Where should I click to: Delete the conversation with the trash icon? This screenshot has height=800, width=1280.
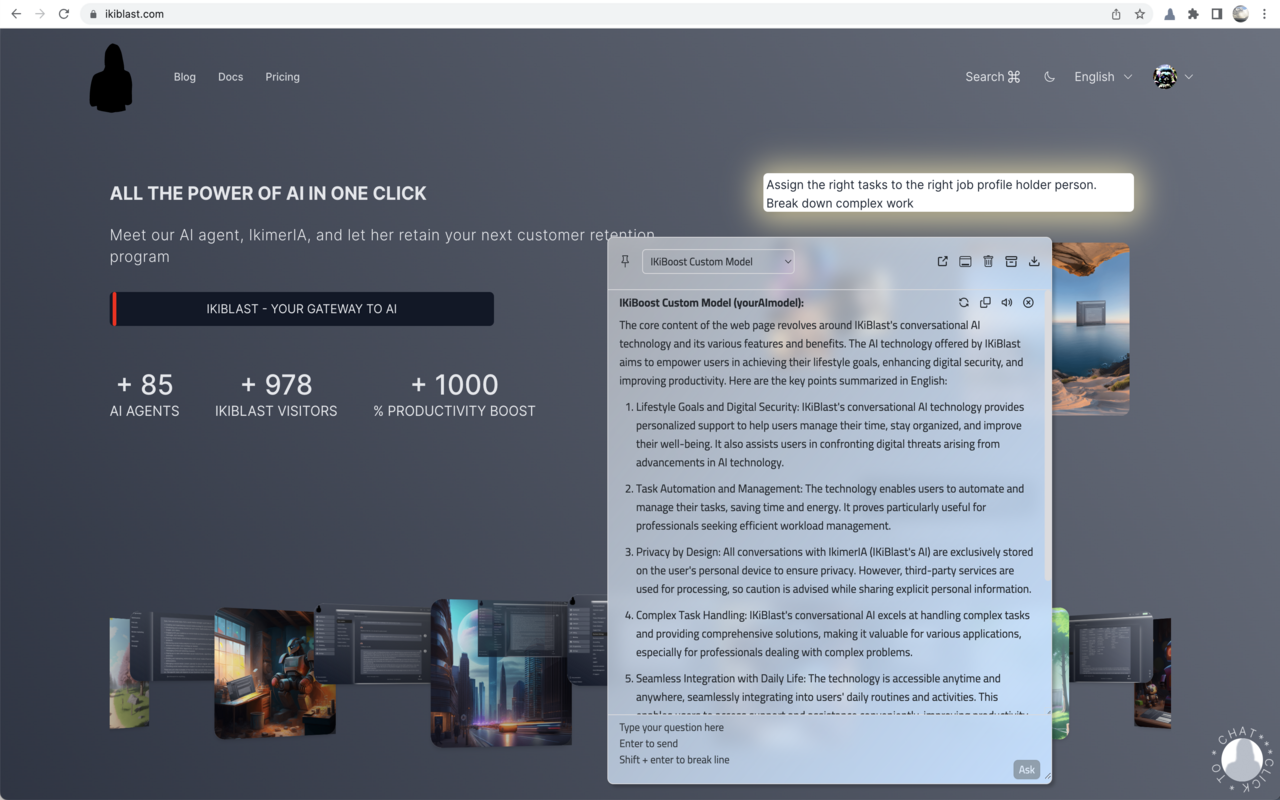point(988,261)
